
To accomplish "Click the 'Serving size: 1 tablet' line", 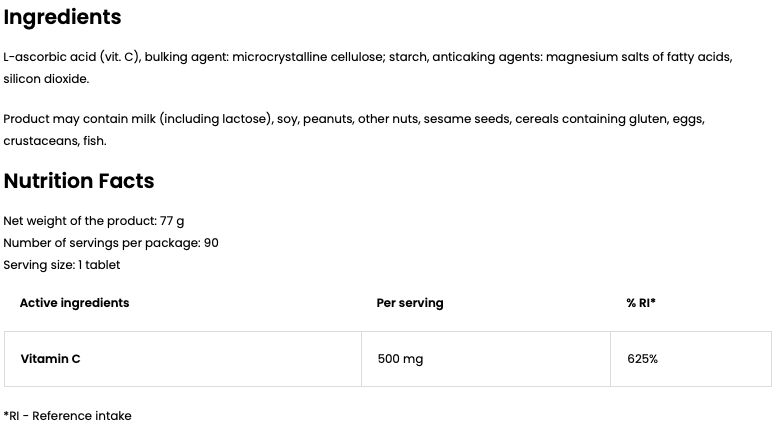I will [x=62, y=265].
